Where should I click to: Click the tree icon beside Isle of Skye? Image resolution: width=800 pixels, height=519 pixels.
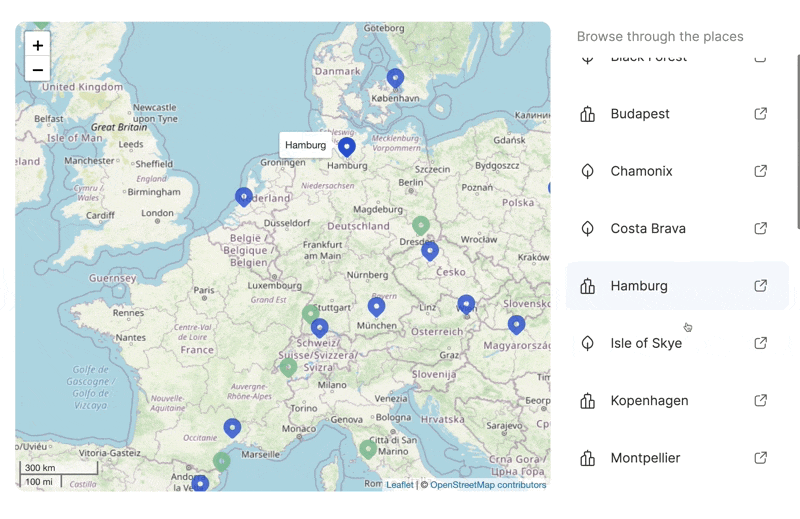pos(587,343)
